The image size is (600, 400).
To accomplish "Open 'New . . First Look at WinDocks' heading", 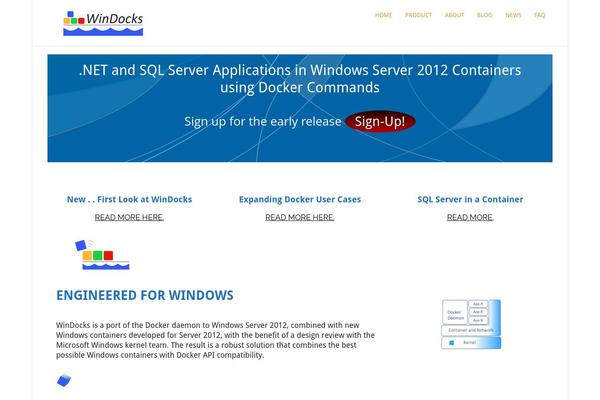I will tap(129, 199).
